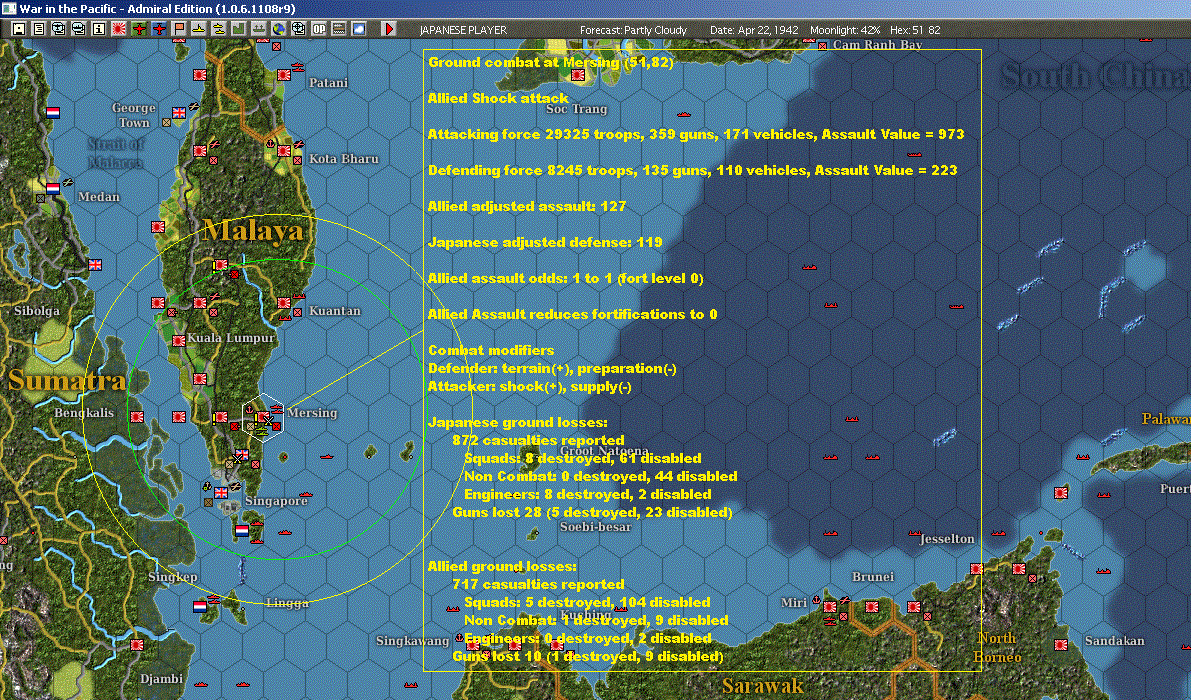The width and height of the screenshot is (1191, 700).
Task: Select the Japanese flag base beside Miri
Action: (x=829, y=606)
